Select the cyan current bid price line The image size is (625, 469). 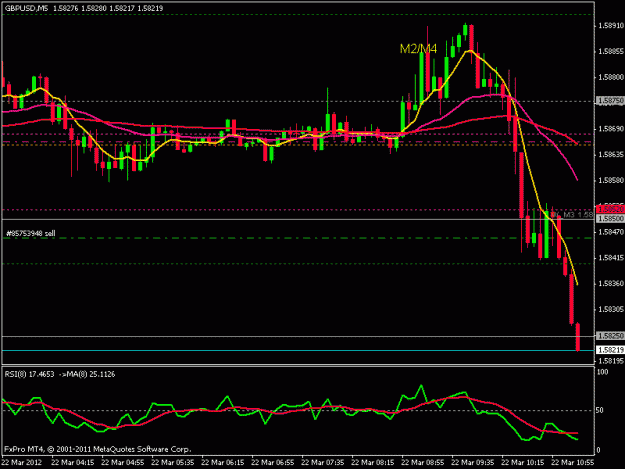click(298, 351)
